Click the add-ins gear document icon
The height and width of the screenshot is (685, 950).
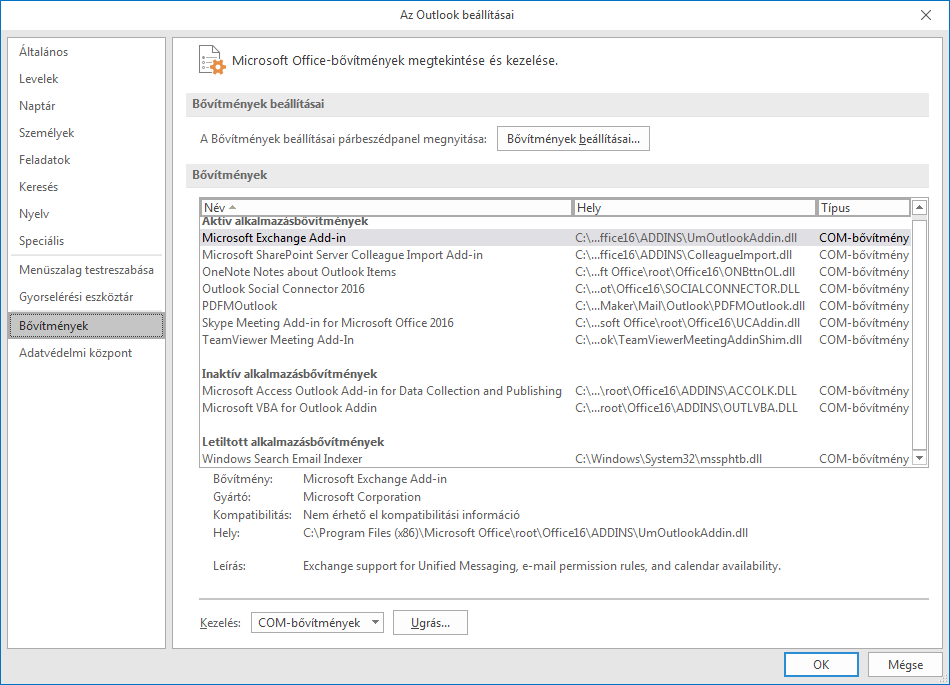pos(212,60)
